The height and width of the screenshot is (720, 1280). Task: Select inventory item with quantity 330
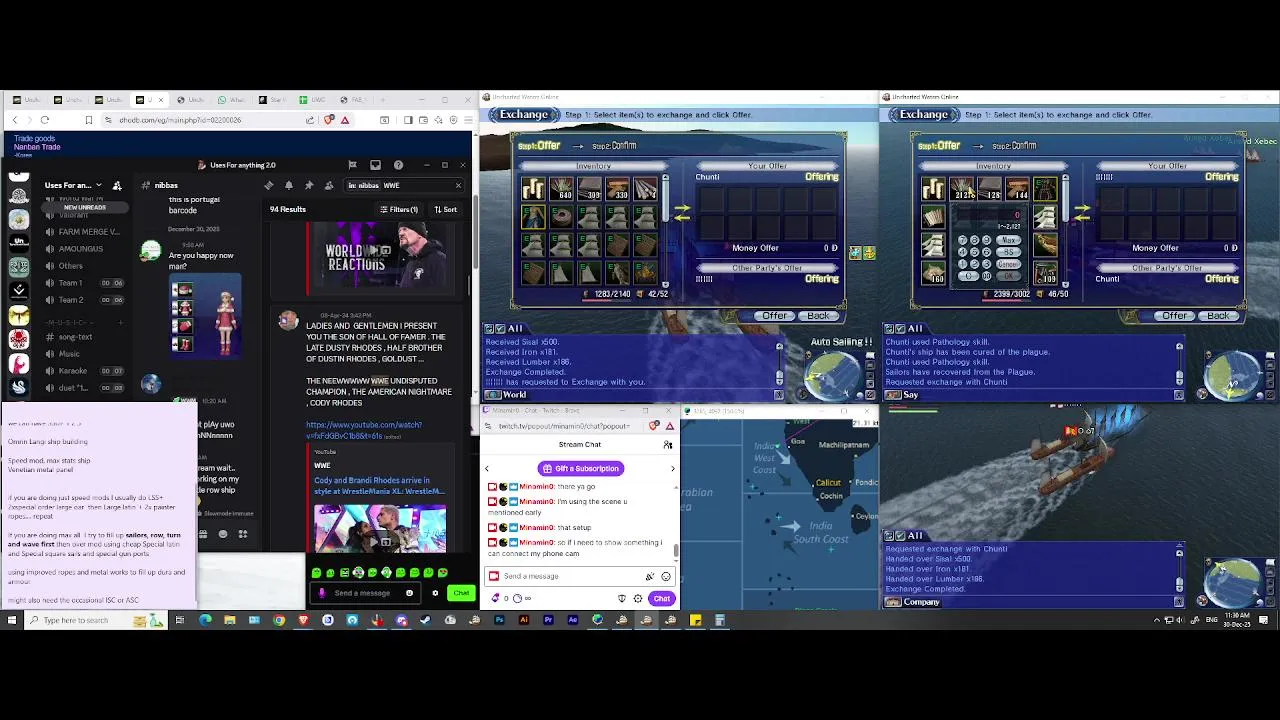[617, 189]
